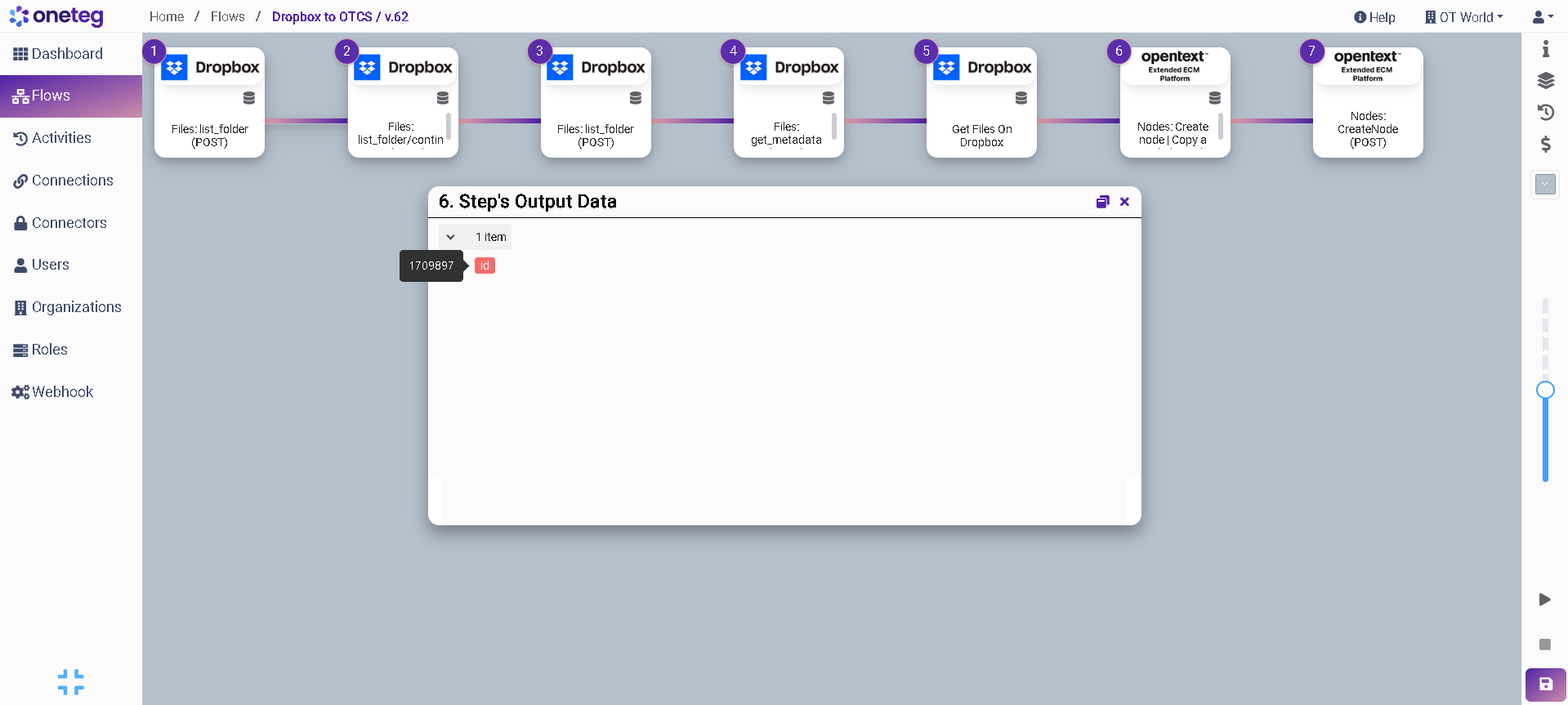Open the flow history icon
Screen dimensions: 1568x705
coord(1545,112)
